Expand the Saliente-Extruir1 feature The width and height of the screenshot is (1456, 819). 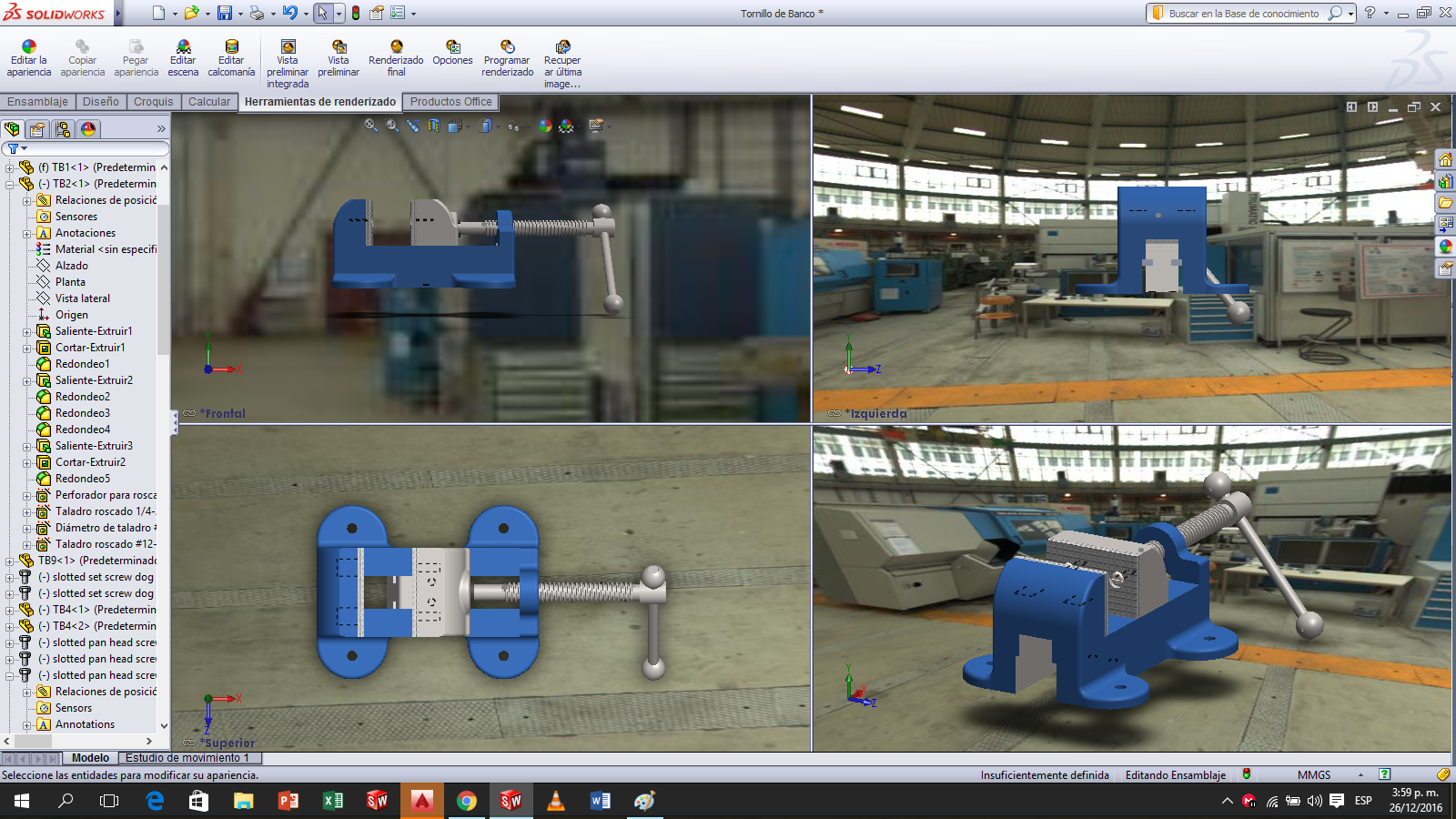pyautogui.click(x=27, y=331)
